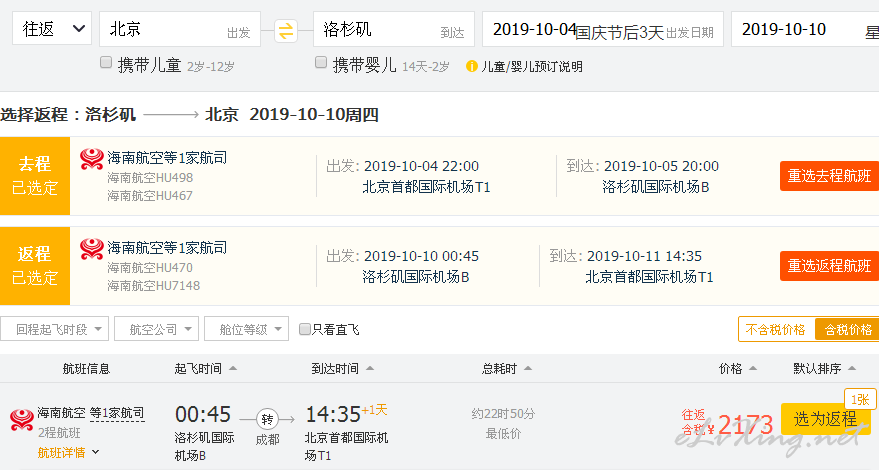879x470 pixels.
Task: Sort by 总耗时 arrow
Action: 528,368
